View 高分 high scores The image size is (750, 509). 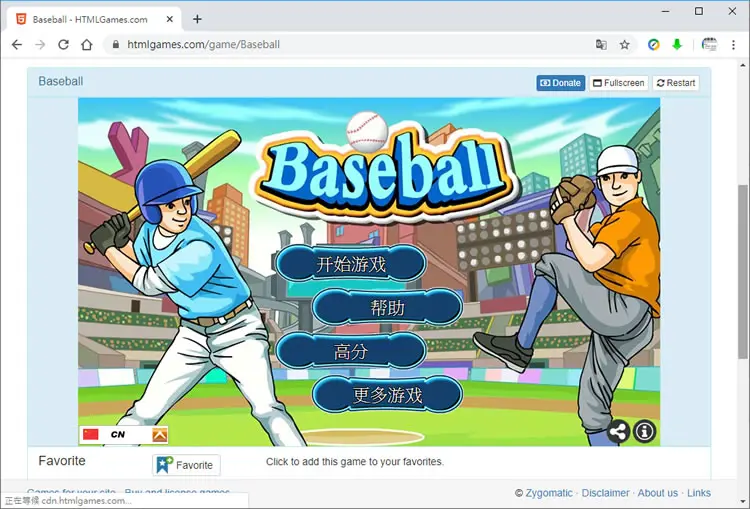coord(351,351)
